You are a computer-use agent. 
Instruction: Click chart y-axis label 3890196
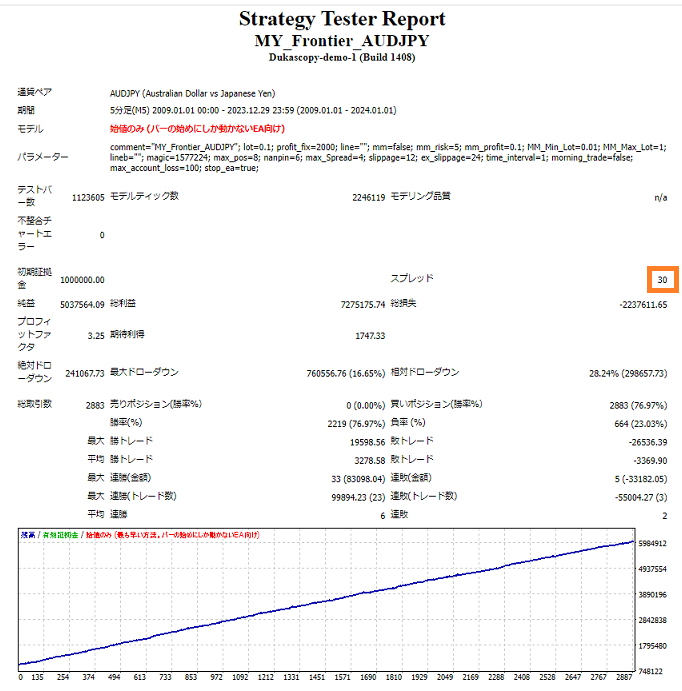(x=652, y=595)
